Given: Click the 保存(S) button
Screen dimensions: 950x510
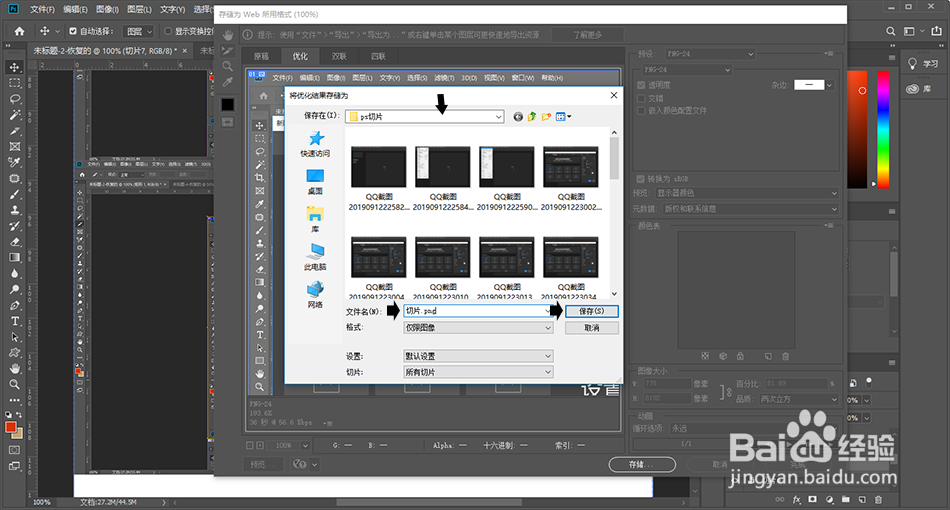Looking at the screenshot, I should [x=592, y=311].
